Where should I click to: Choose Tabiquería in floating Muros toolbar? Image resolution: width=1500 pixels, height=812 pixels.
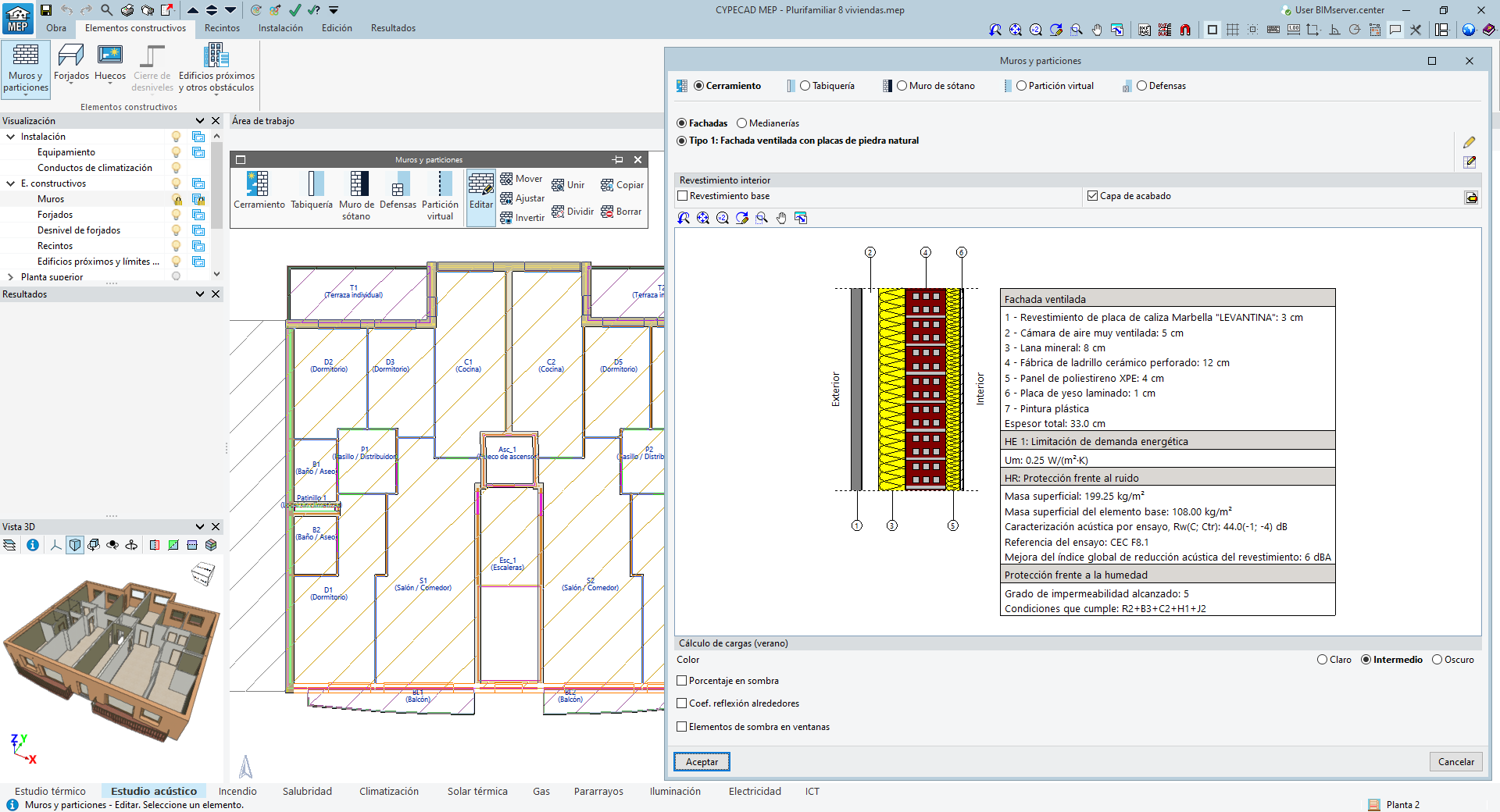click(312, 191)
